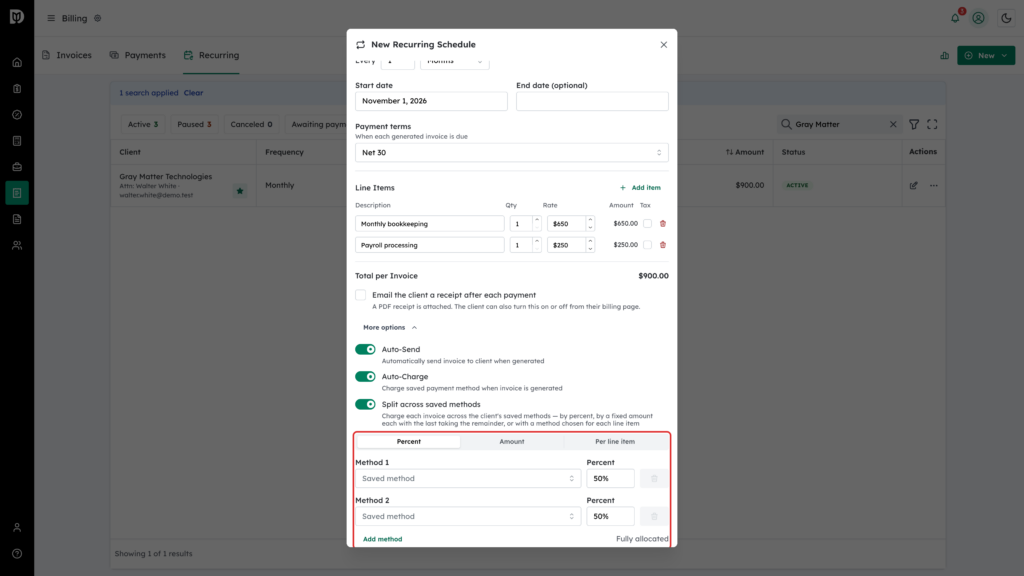Check the email receipt after each payment box
This screenshot has width=1024, height=576.
click(x=360, y=295)
